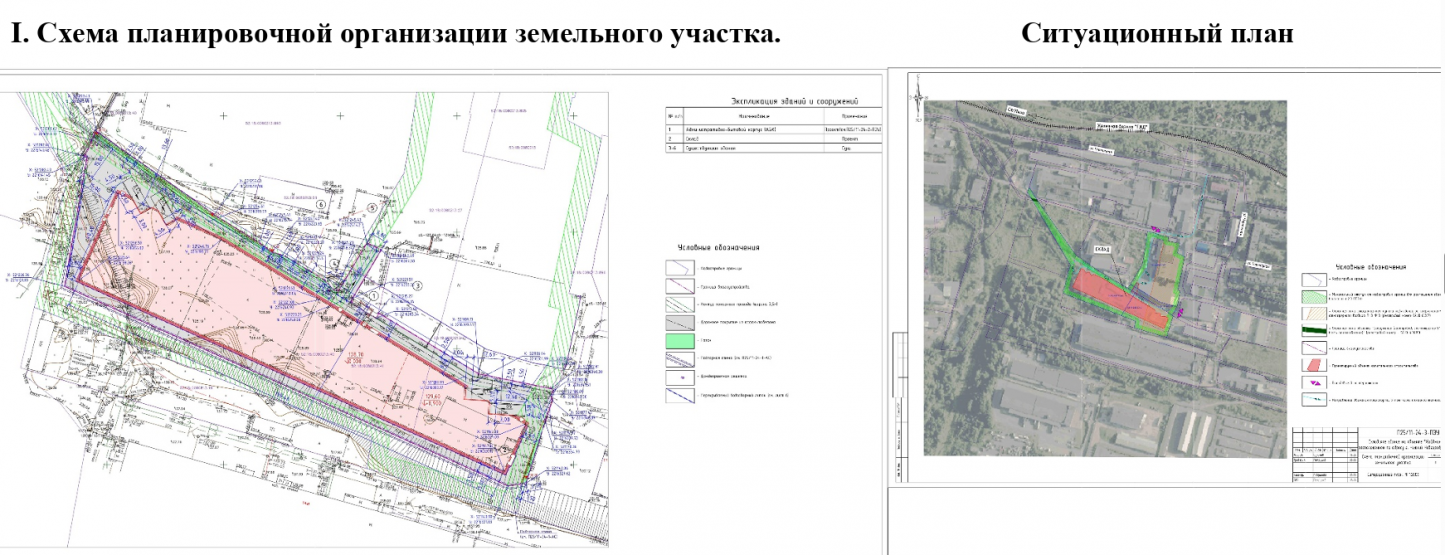Click the orange hatched swatch in situational legend

pyautogui.click(x=1314, y=314)
